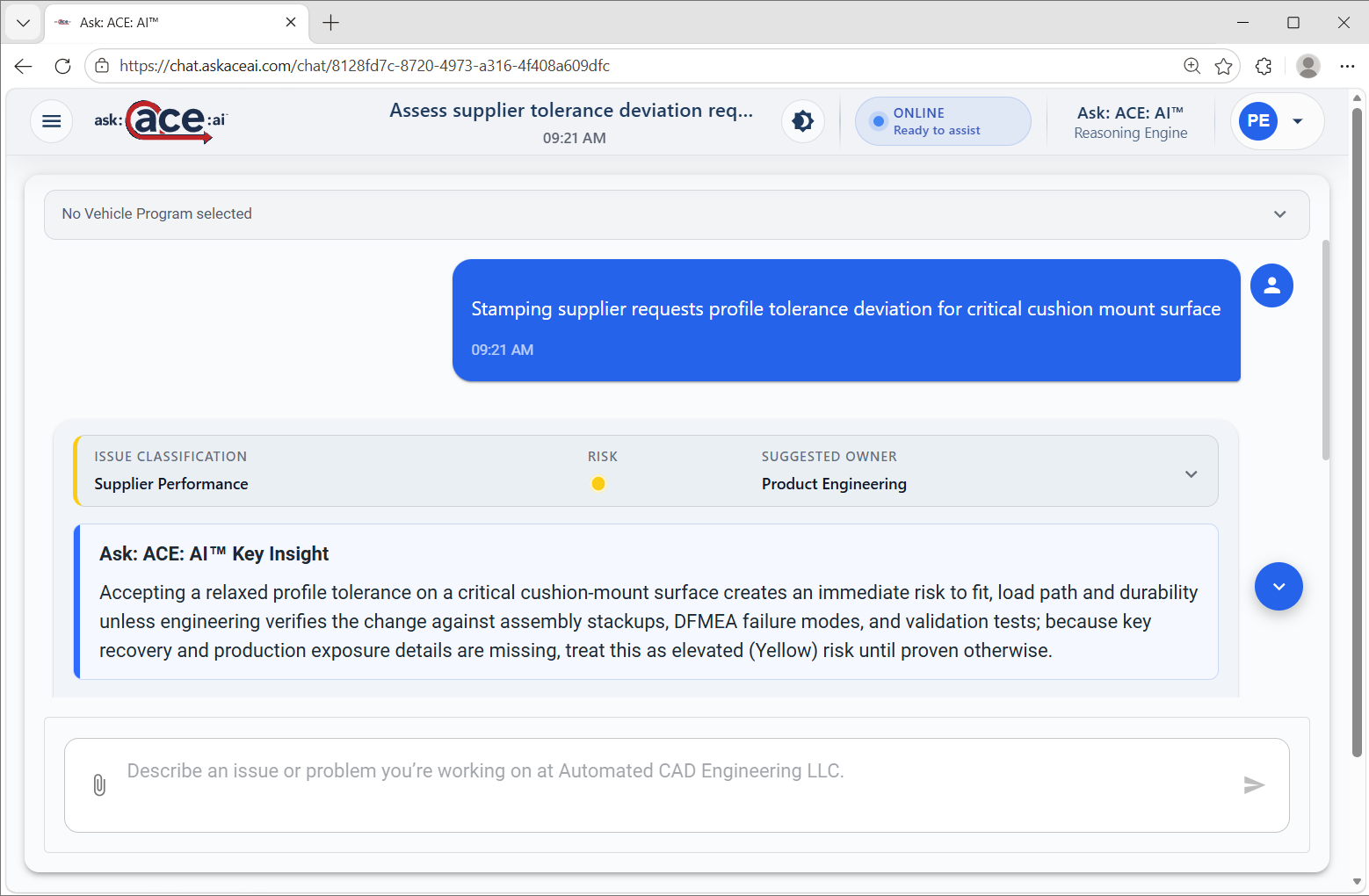
Task: Click the page scrollbar up arrow
Action: (x=1358, y=98)
